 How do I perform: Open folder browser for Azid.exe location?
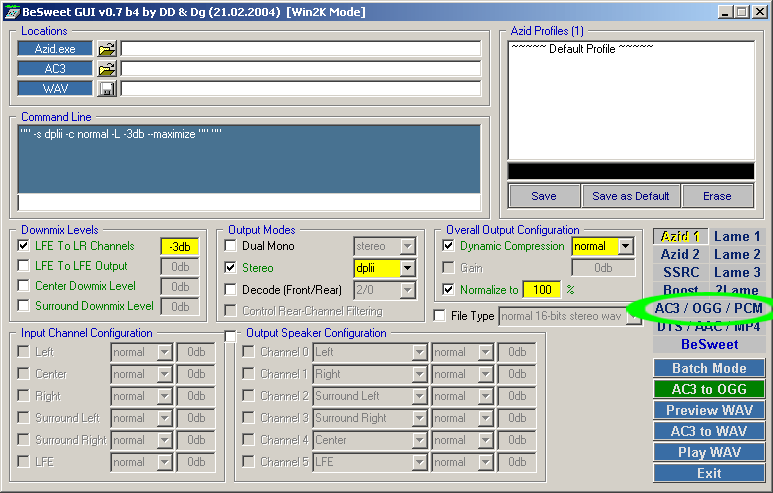106,49
